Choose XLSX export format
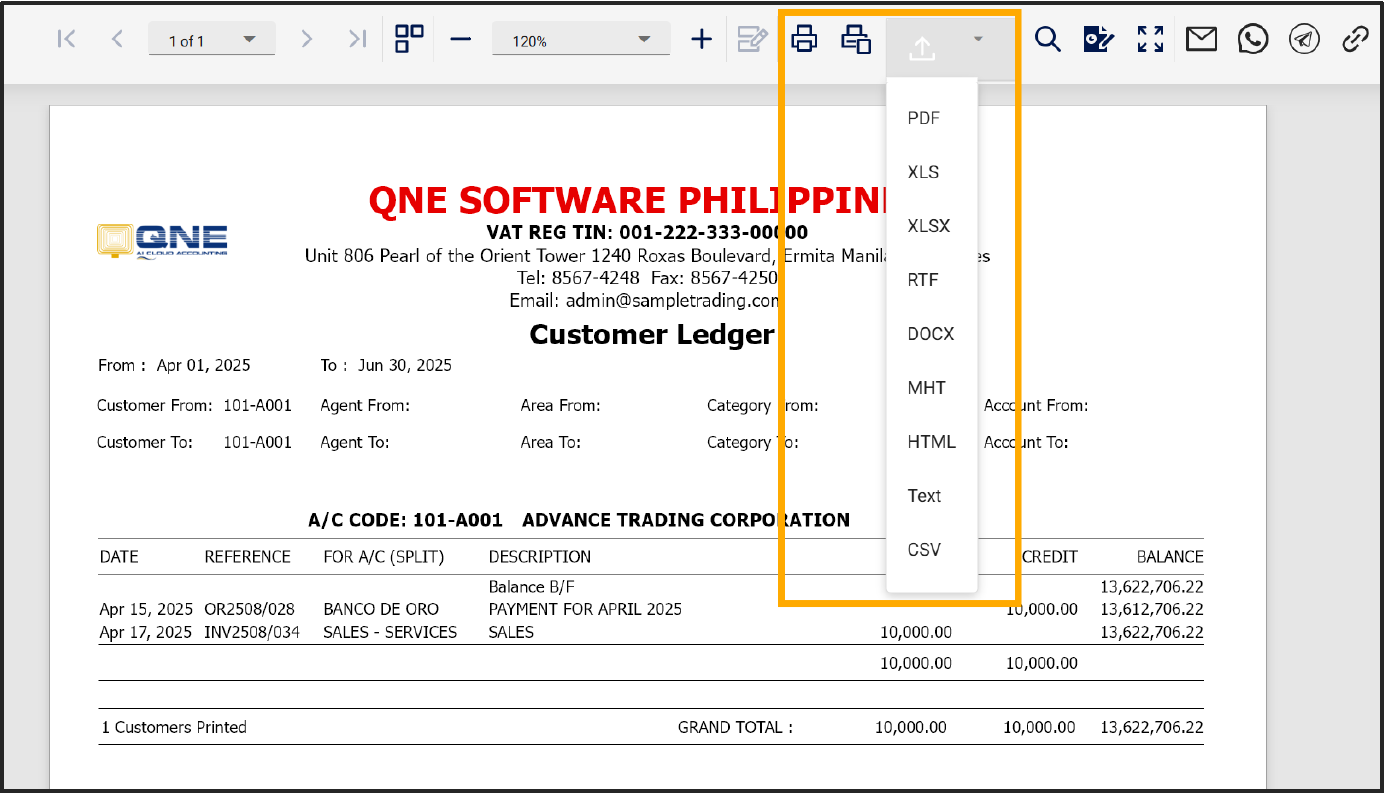This screenshot has width=1386, height=795. point(931,226)
